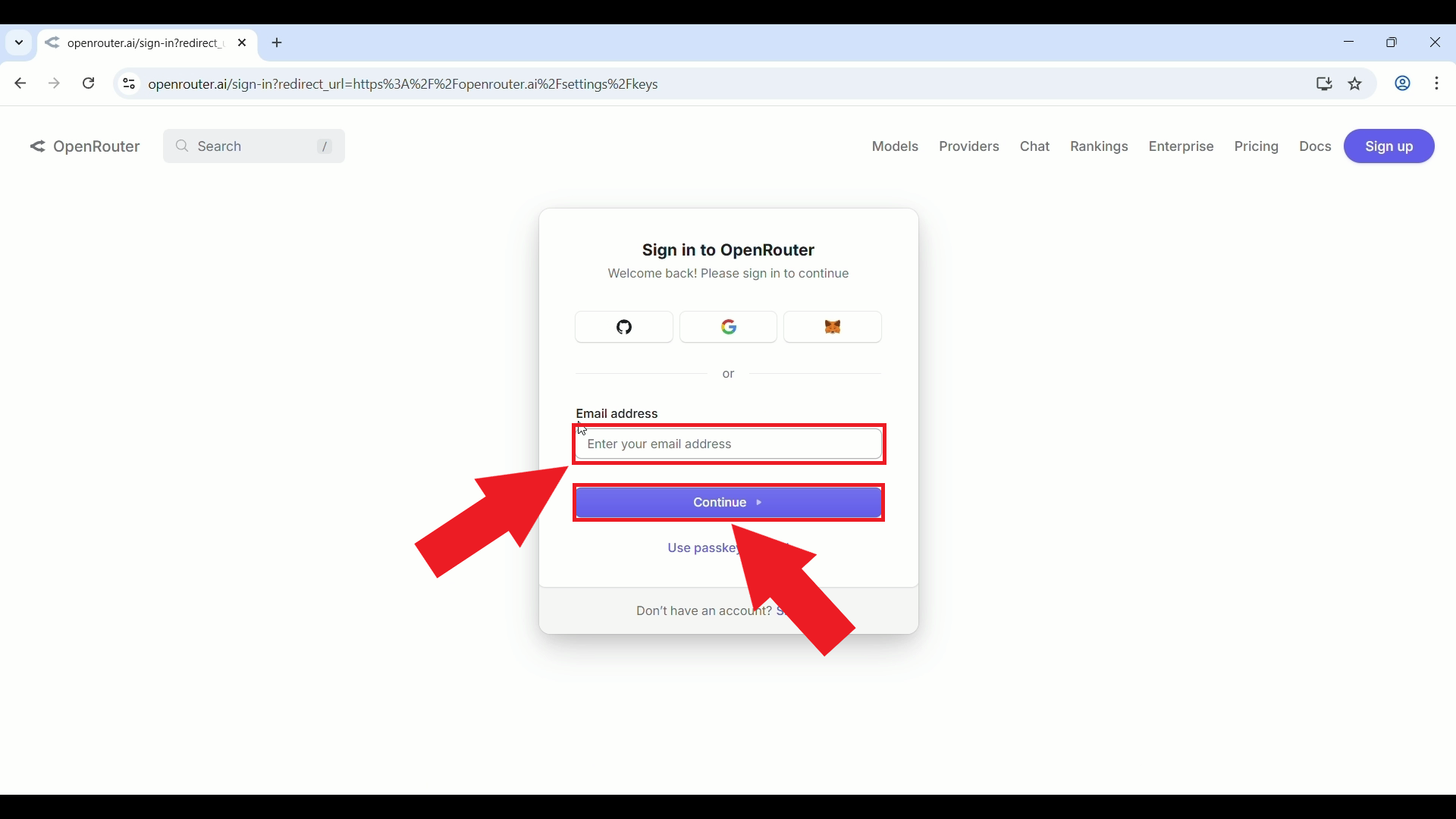Sign in with the Google icon
Viewport: 1456px width, 819px height.
coord(727,327)
